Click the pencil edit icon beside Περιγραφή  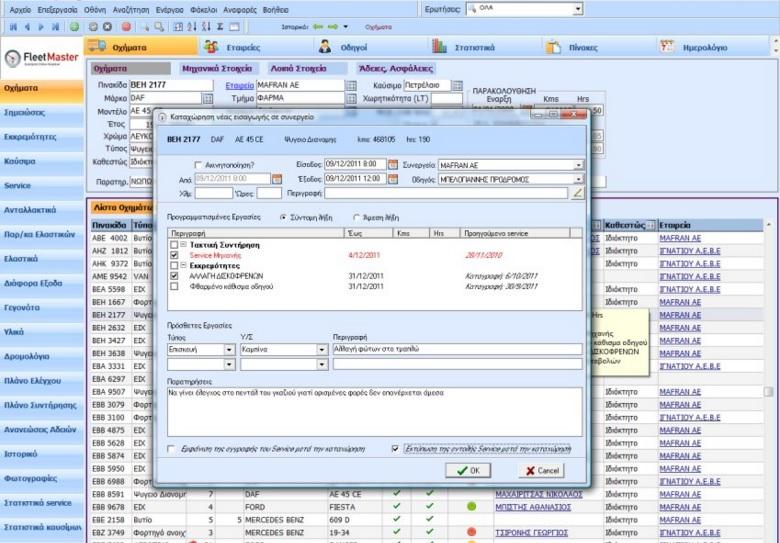coord(577,193)
